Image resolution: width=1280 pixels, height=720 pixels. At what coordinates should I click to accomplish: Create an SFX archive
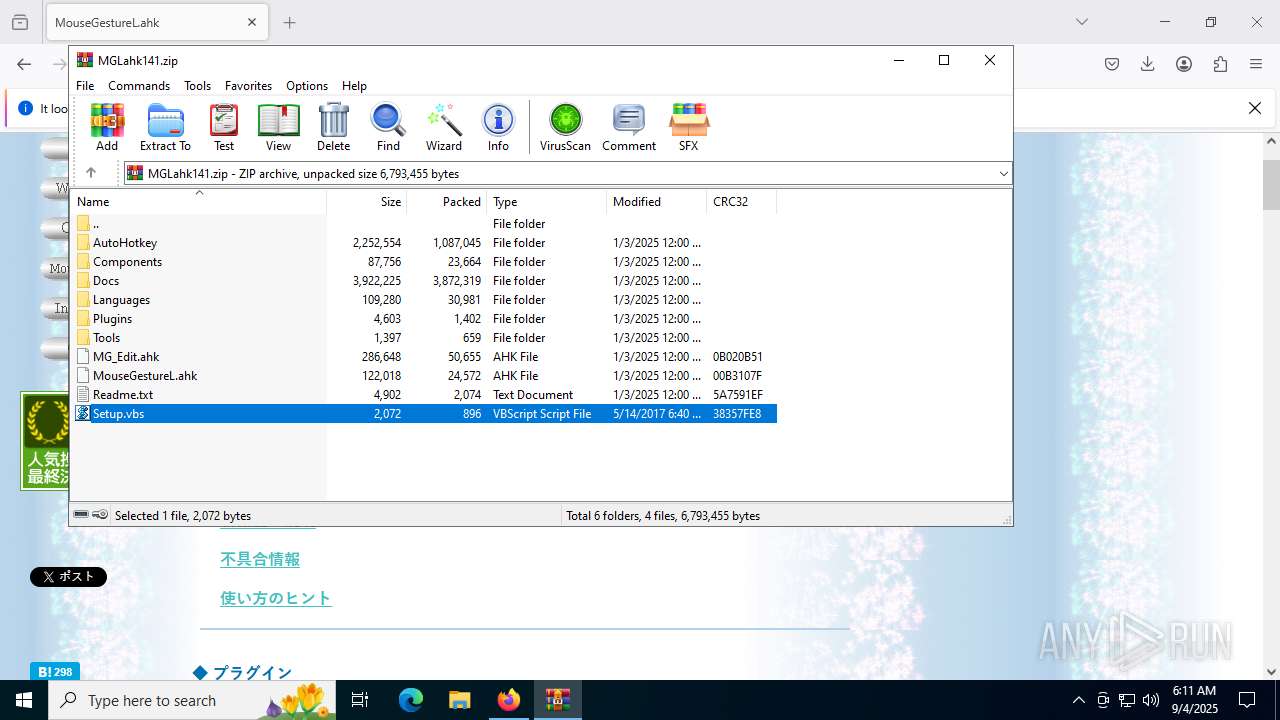pos(688,127)
